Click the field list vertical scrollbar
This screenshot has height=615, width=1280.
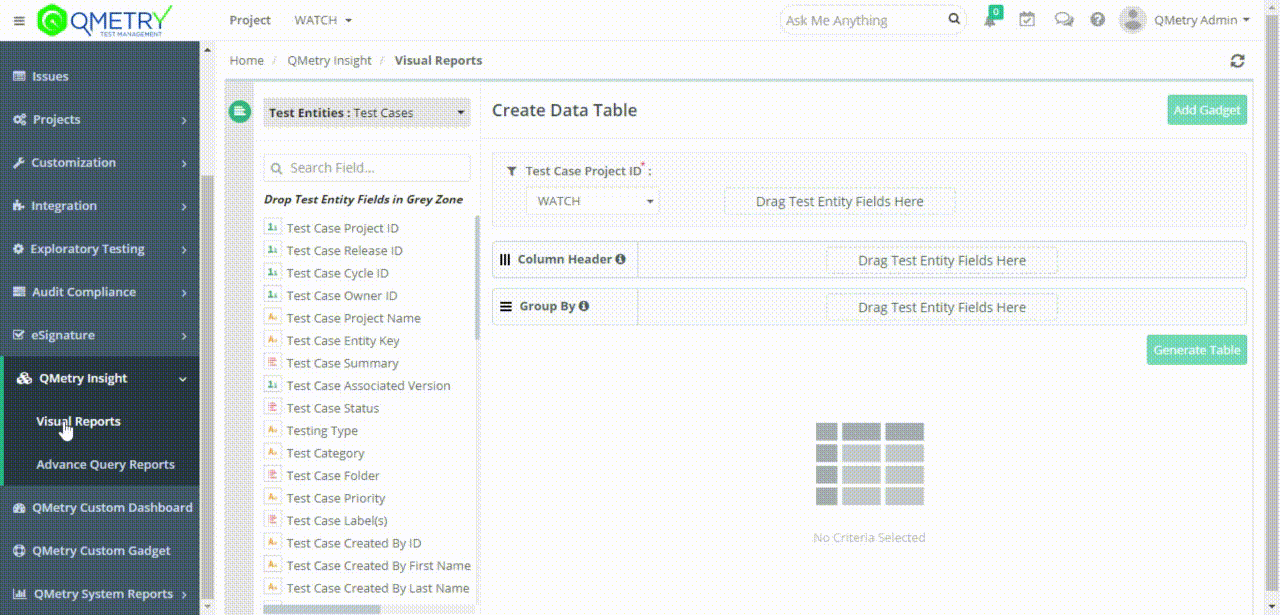[x=477, y=277]
